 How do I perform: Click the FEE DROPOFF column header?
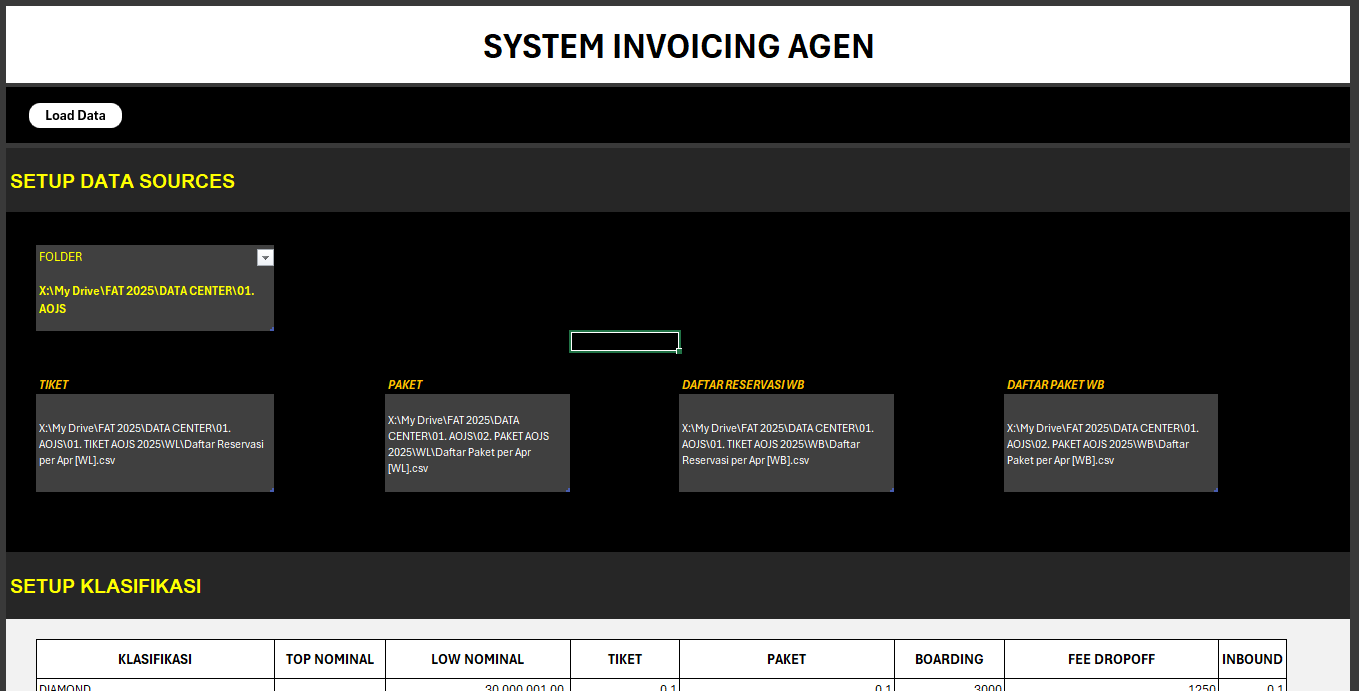point(1110,659)
